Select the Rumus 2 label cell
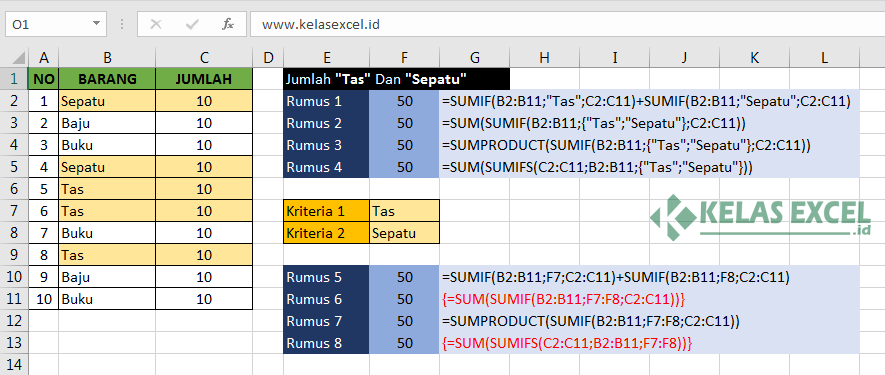The width and height of the screenshot is (885, 375). pos(326,123)
